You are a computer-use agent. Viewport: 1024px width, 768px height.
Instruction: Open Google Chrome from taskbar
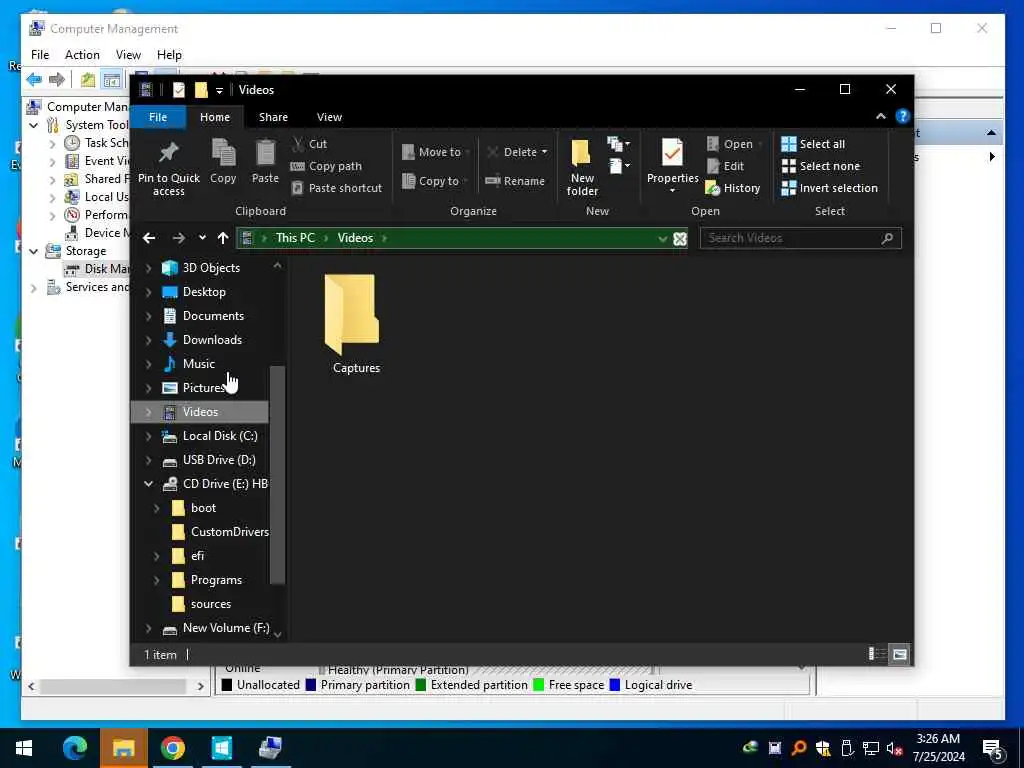point(172,748)
